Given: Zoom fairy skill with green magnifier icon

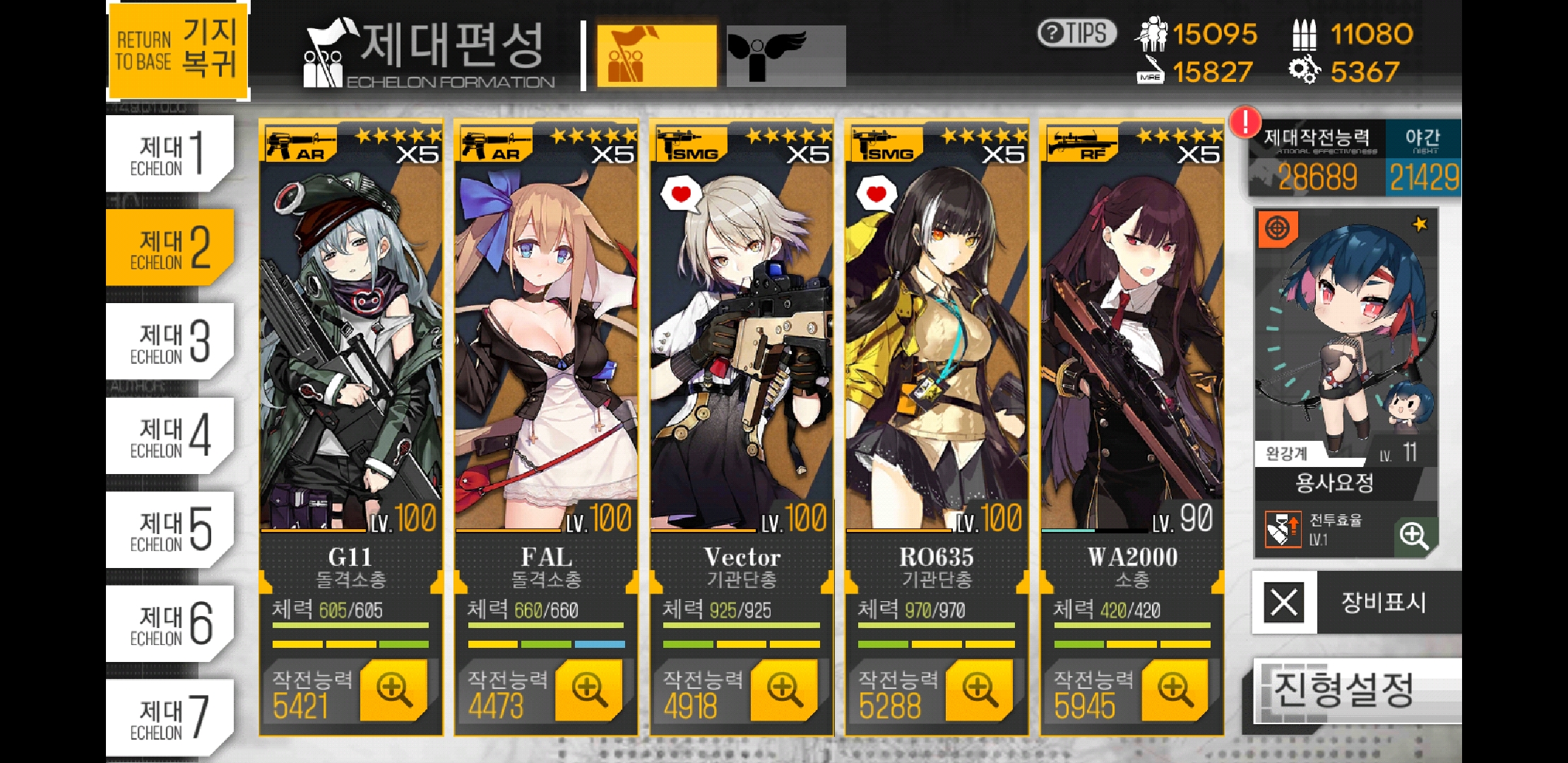Looking at the screenshot, I should (x=1414, y=536).
